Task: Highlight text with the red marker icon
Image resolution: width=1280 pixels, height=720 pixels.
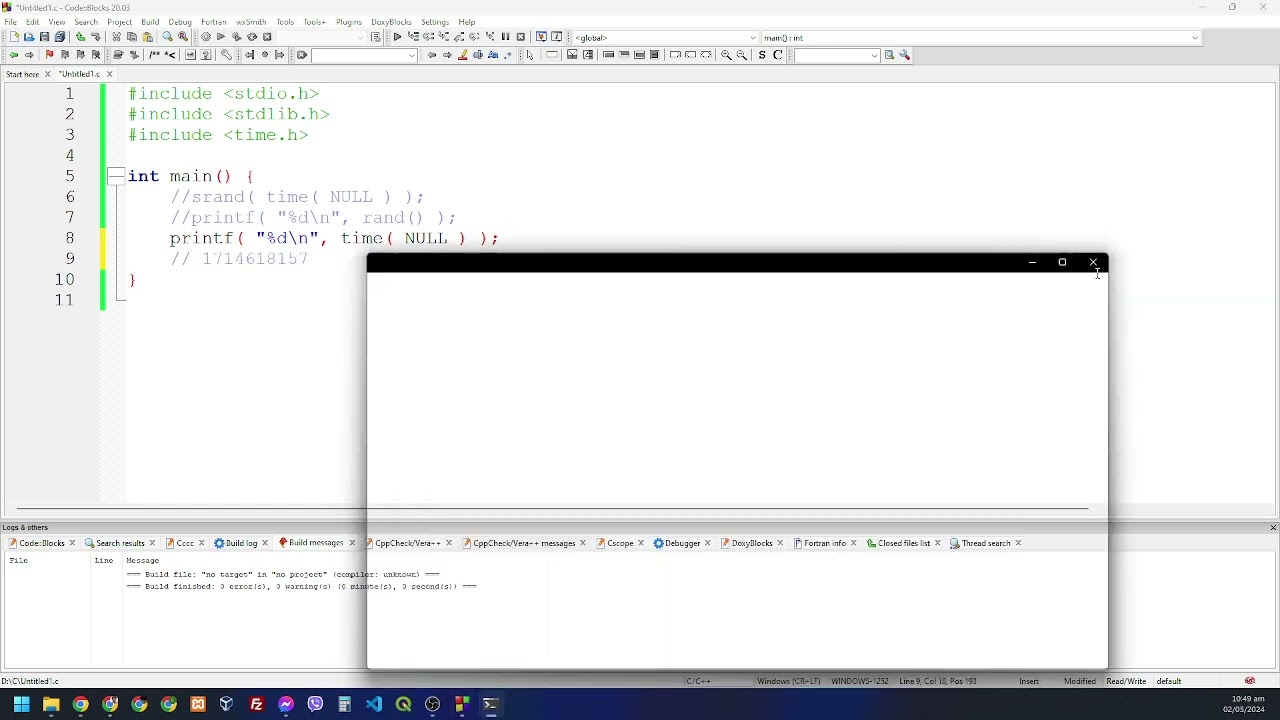Action: point(463,56)
